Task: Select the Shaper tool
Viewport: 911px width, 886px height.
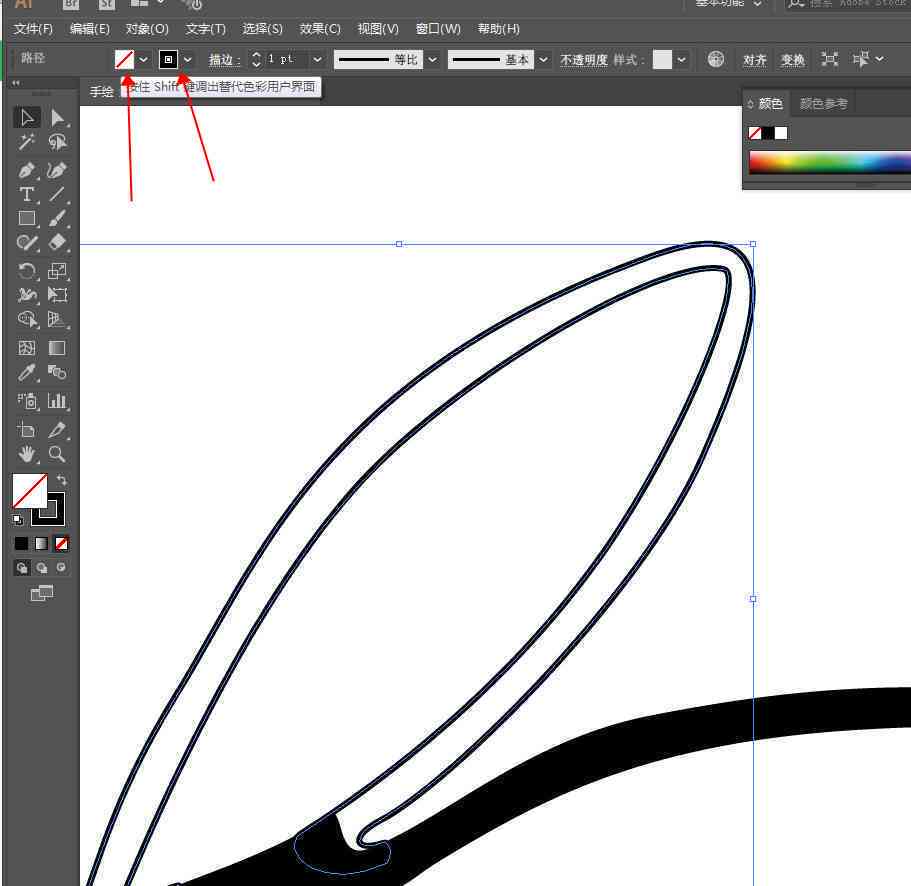Action: coord(27,242)
